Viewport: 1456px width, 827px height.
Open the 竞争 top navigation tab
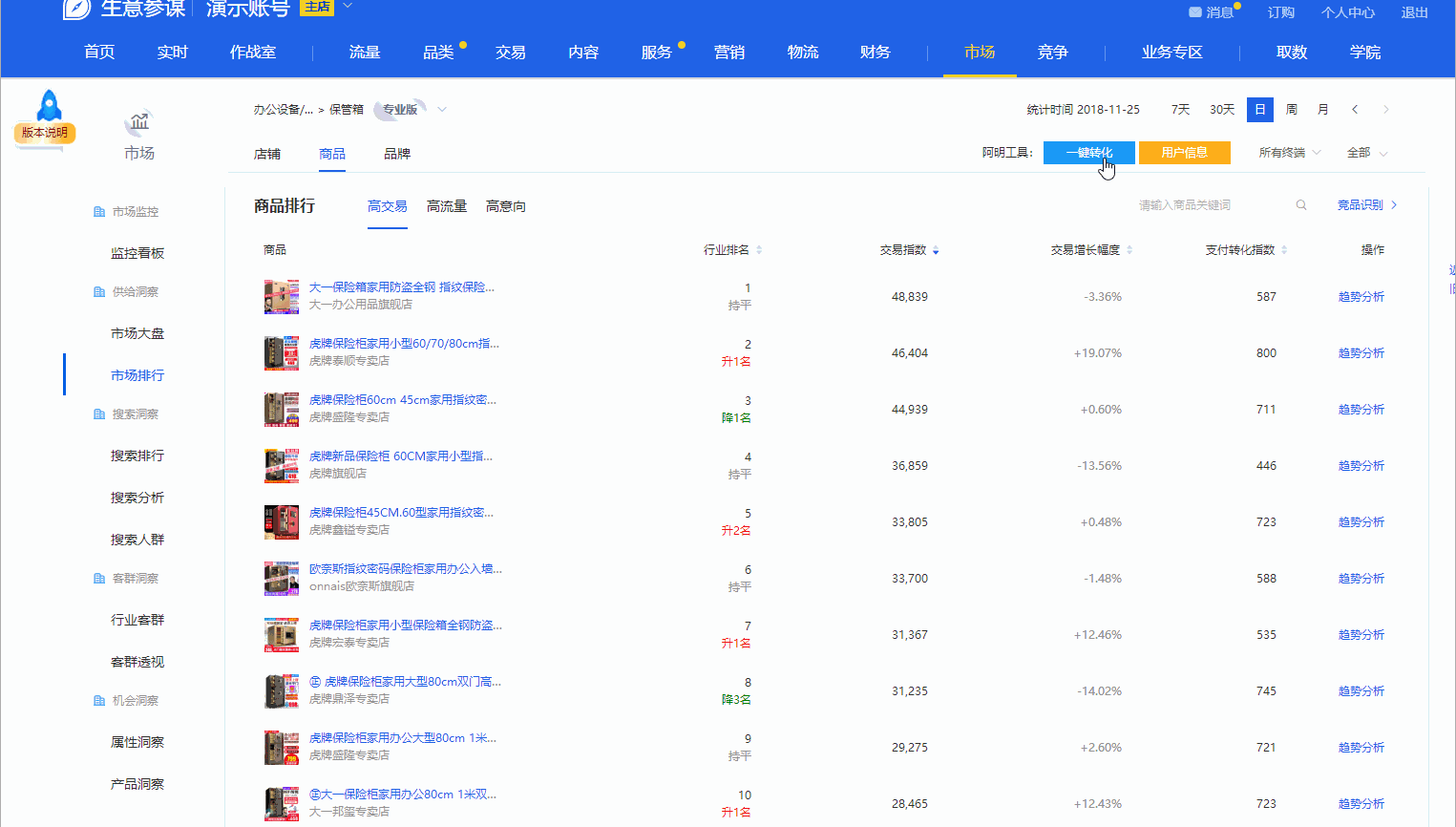[x=1053, y=53]
